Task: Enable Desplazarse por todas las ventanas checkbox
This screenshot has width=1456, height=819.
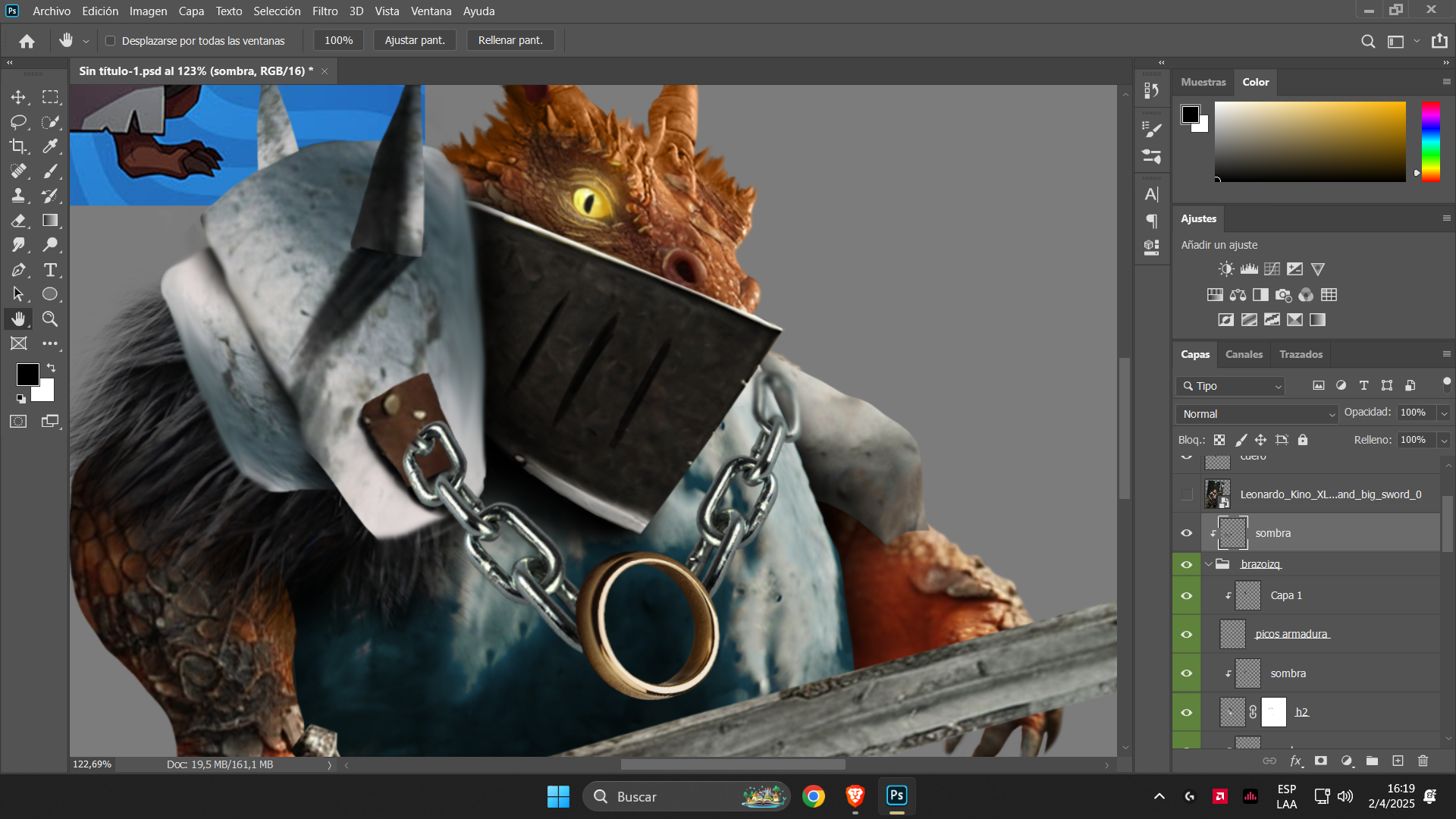Action: point(110,41)
